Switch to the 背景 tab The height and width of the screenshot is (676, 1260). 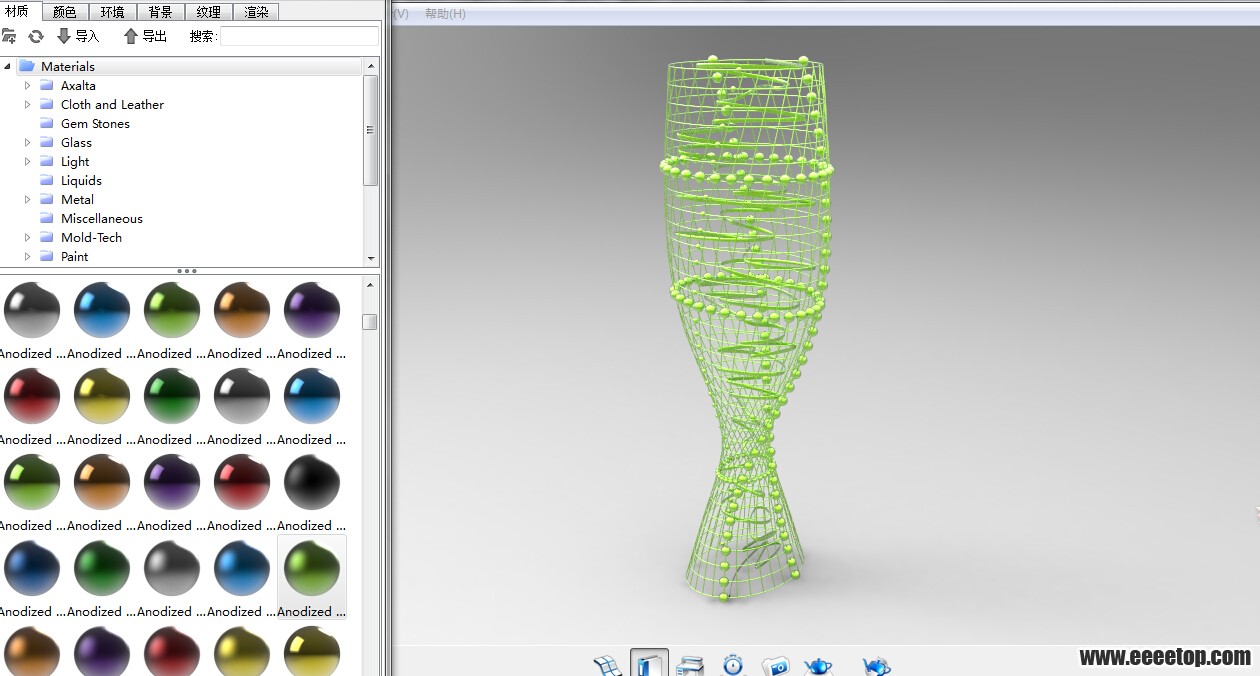click(x=160, y=12)
